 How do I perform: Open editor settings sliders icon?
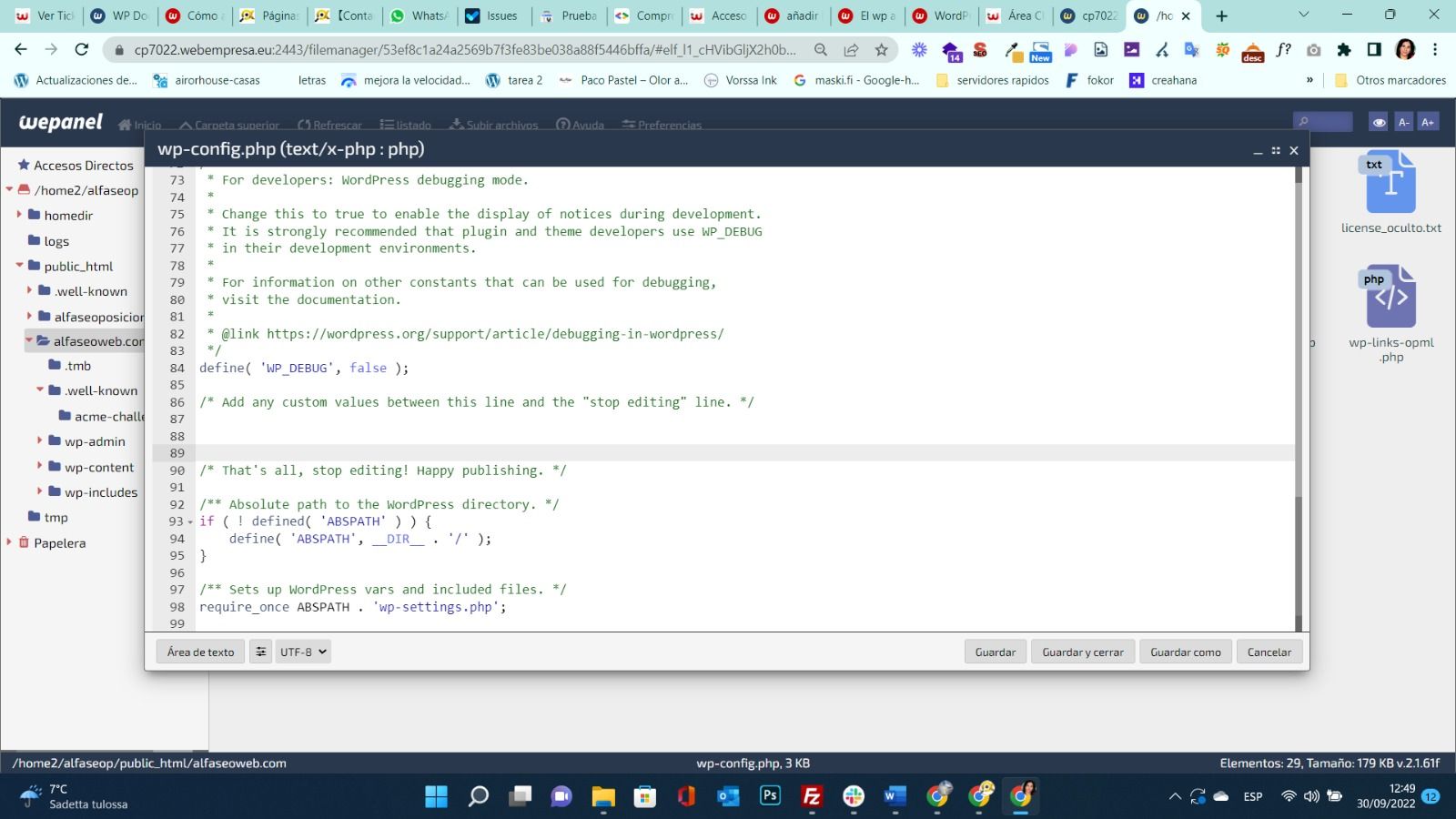pyautogui.click(x=260, y=652)
